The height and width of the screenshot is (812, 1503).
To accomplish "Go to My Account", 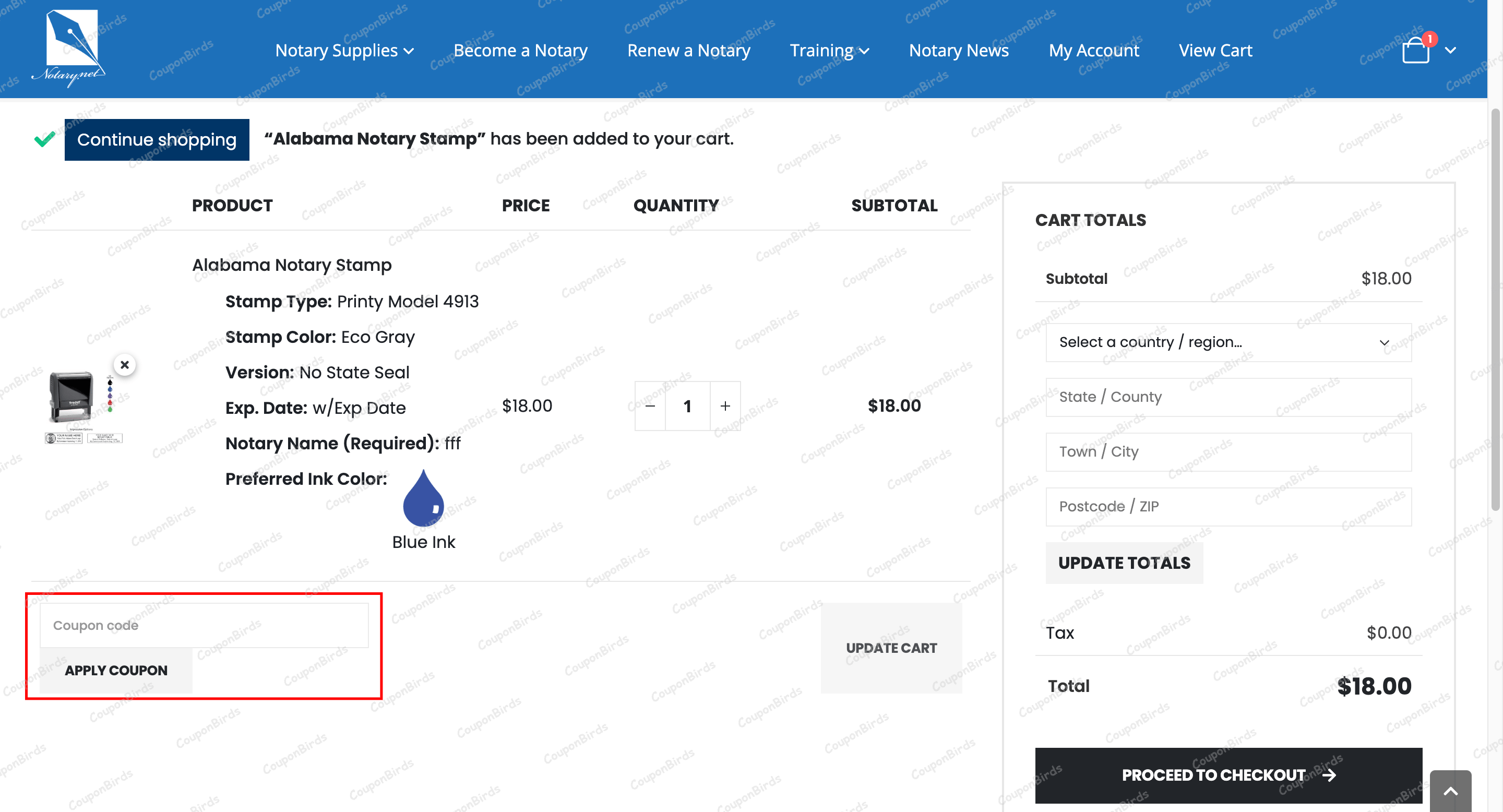I will 1094,50.
